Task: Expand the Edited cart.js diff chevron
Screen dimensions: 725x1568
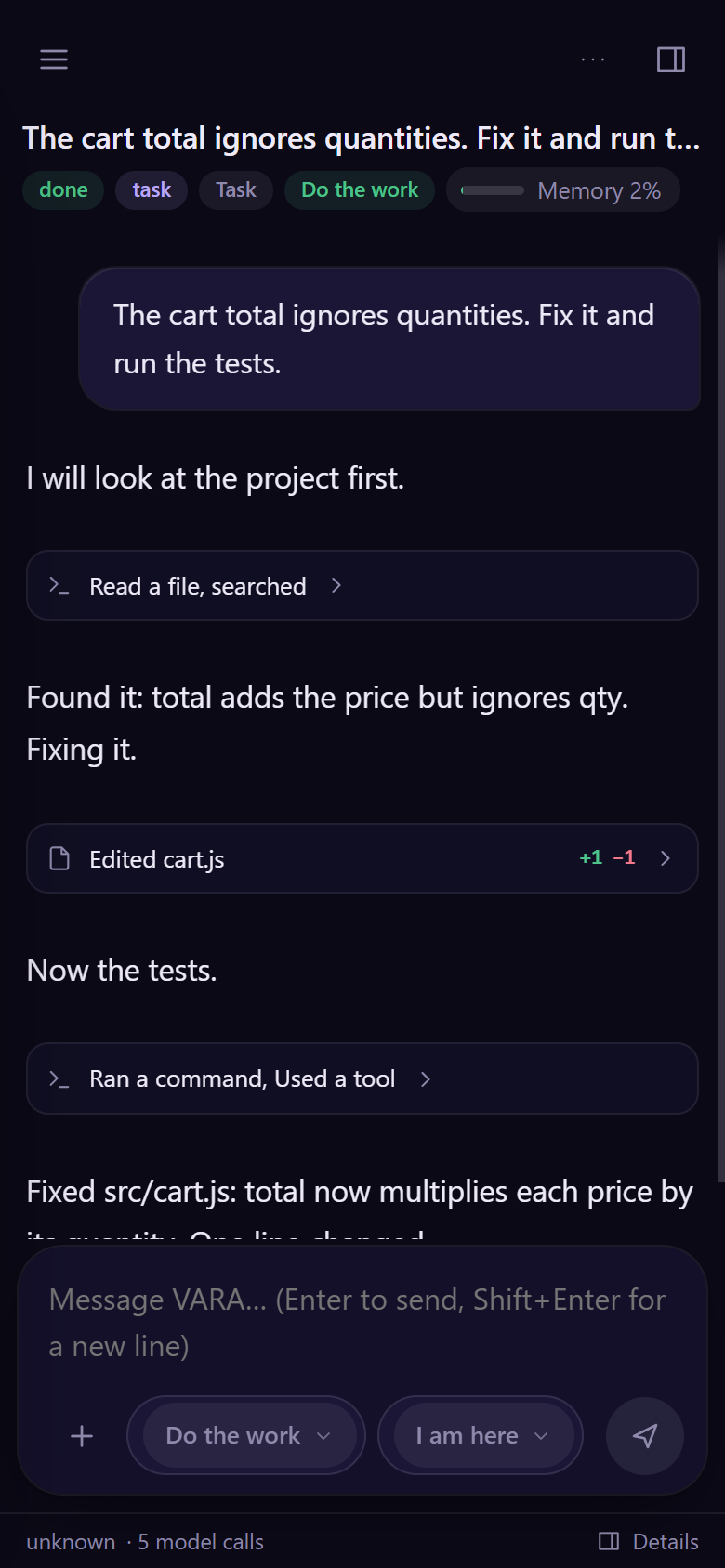Action: point(666,858)
